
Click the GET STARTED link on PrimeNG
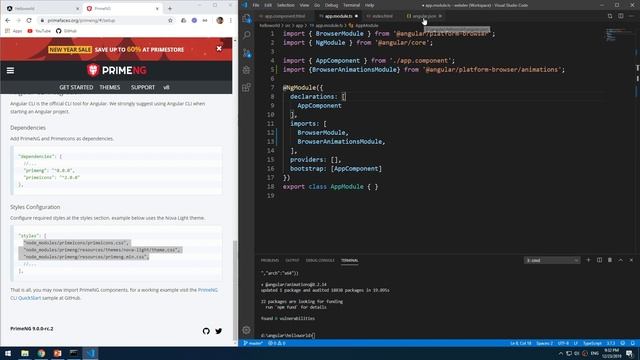(76, 87)
